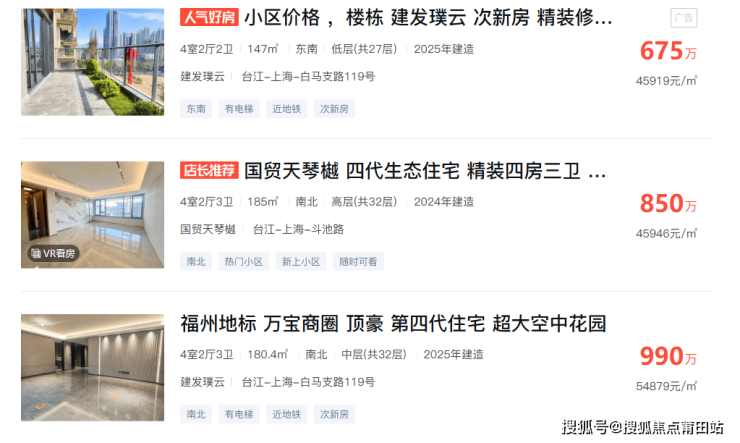
Task: Click 国贸天琴樾 community name link
Action: tap(208, 229)
